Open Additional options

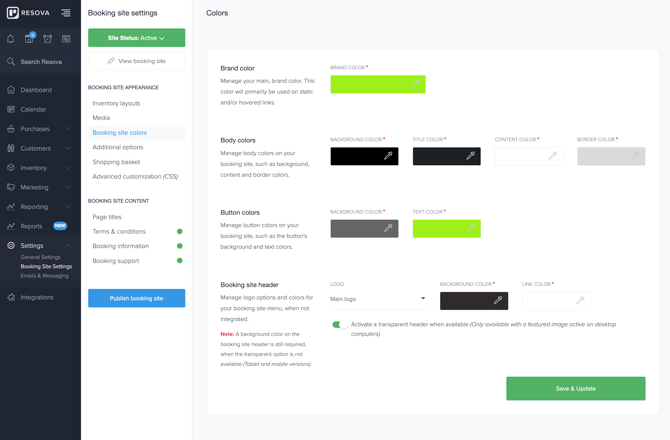coord(118,147)
